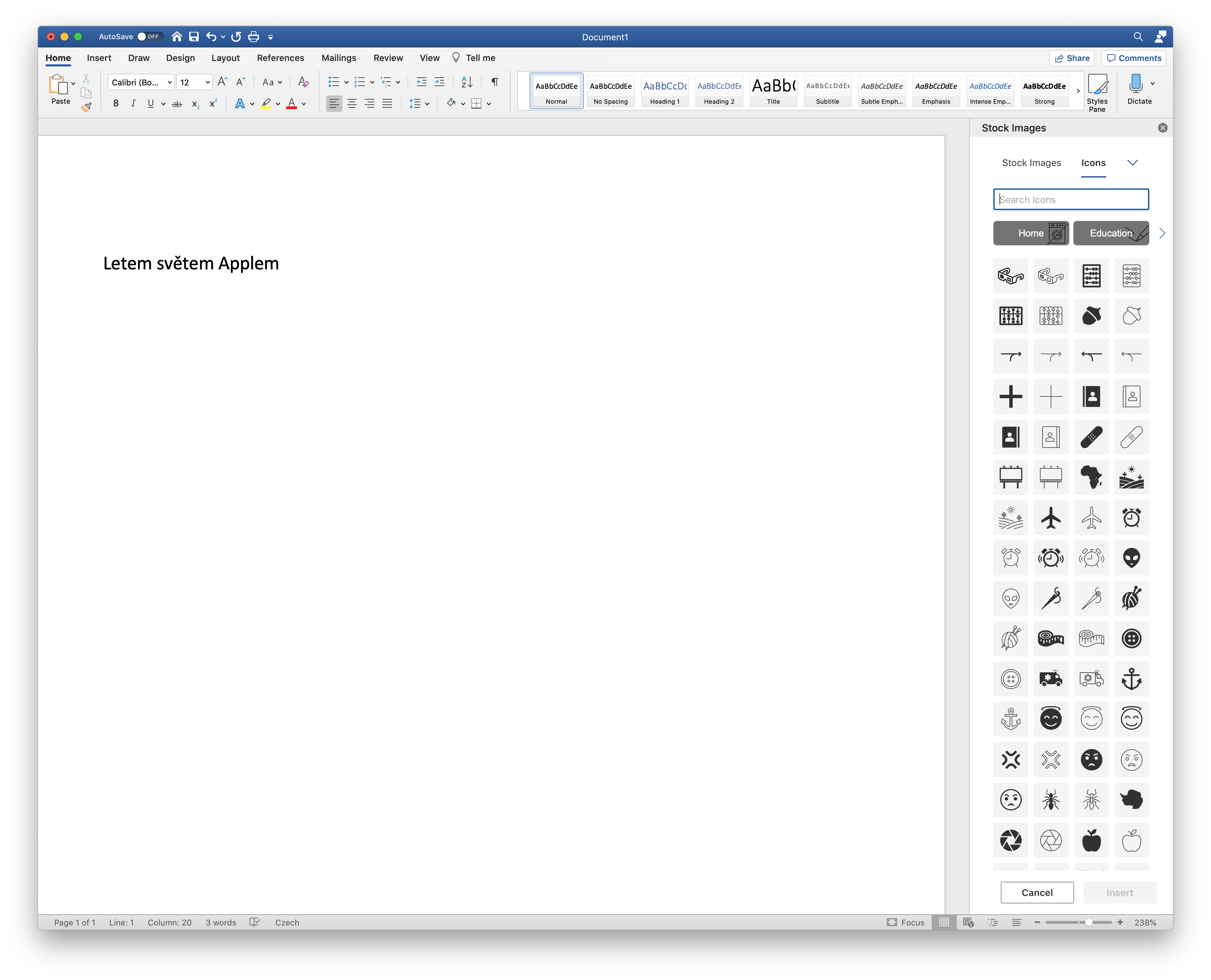
Task: Click the Sort A-Z icon
Action: pyautogui.click(x=466, y=82)
